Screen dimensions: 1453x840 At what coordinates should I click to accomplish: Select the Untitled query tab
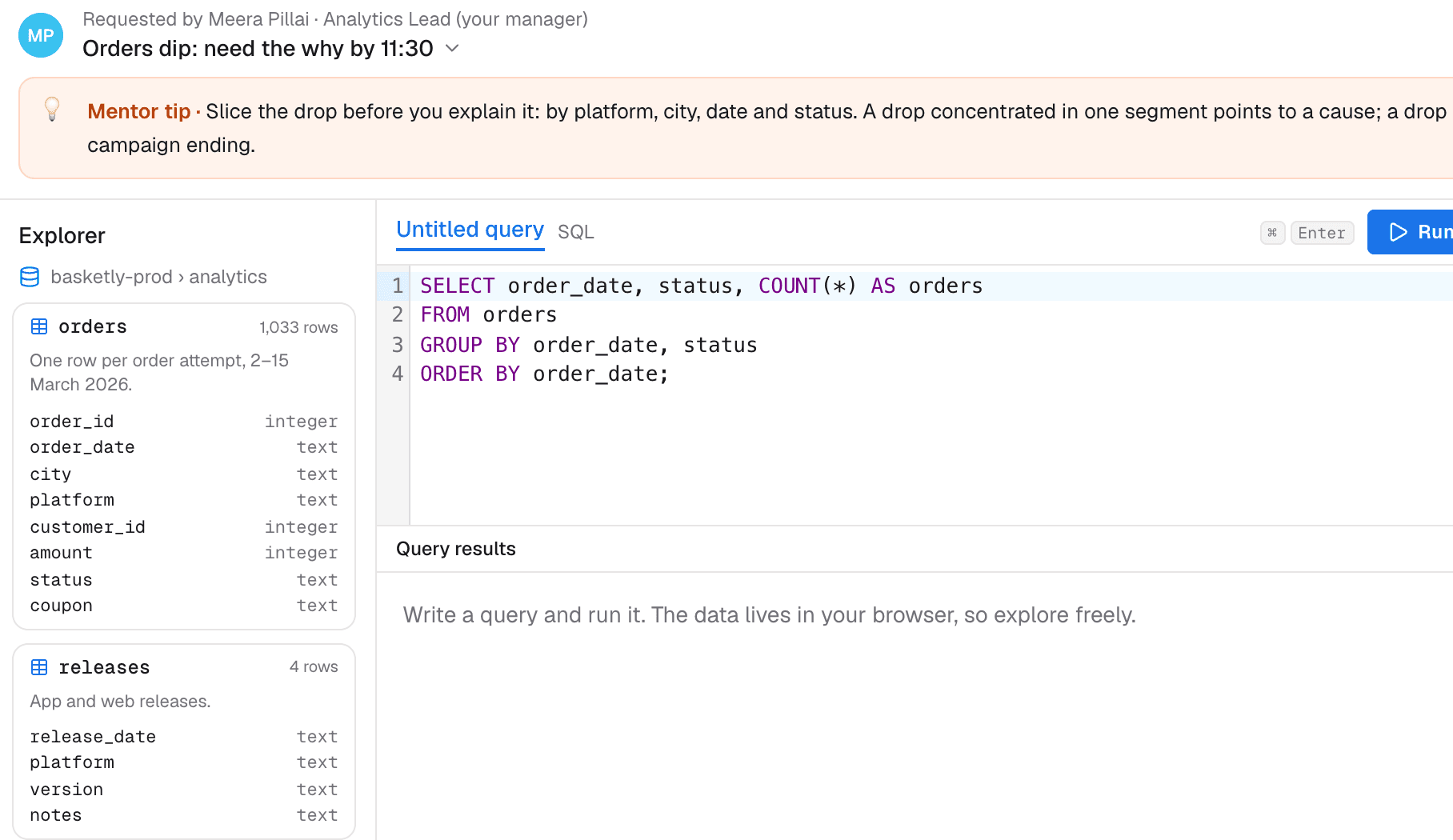pos(470,230)
